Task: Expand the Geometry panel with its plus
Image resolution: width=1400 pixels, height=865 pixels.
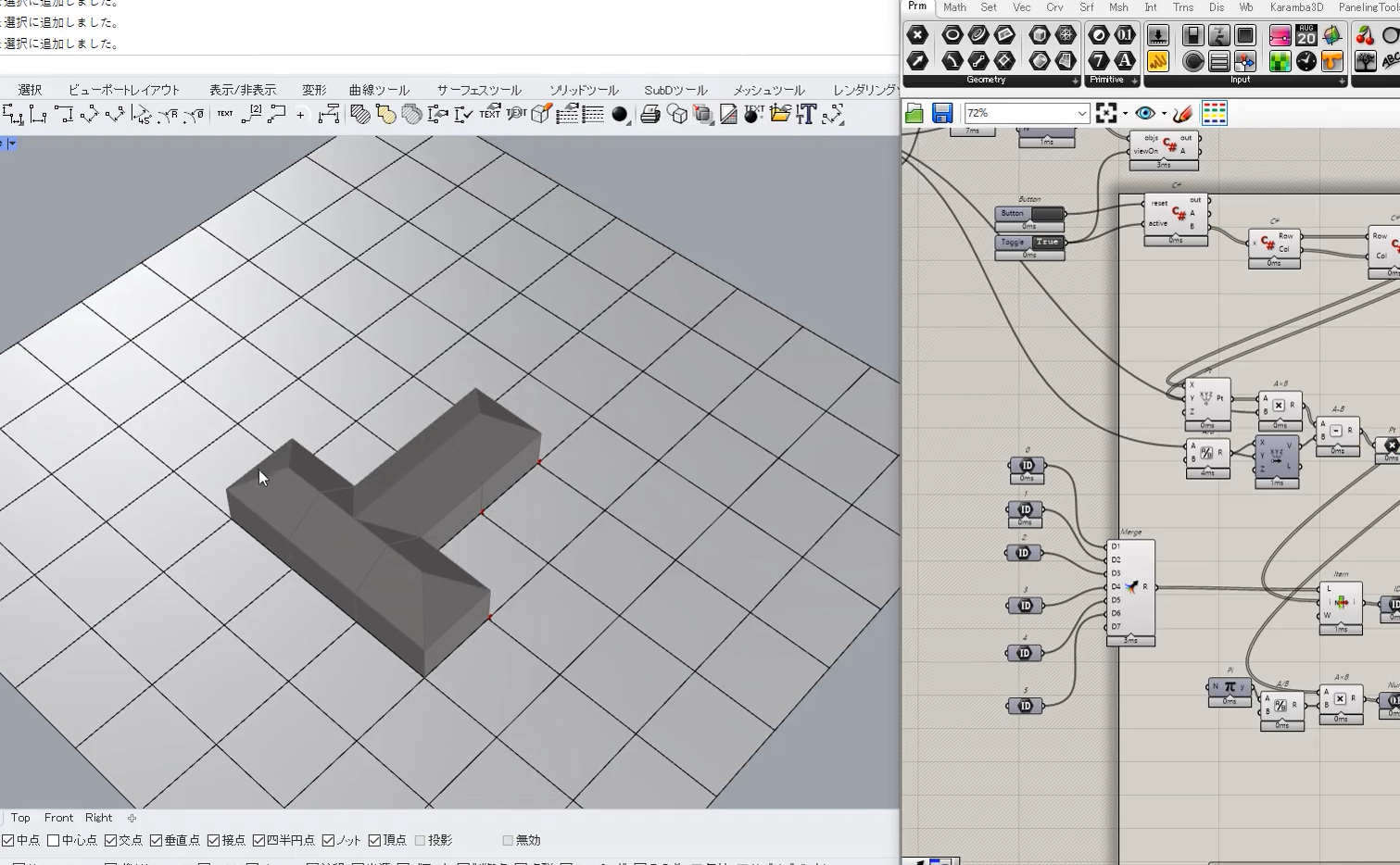Action: (x=1075, y=81)
